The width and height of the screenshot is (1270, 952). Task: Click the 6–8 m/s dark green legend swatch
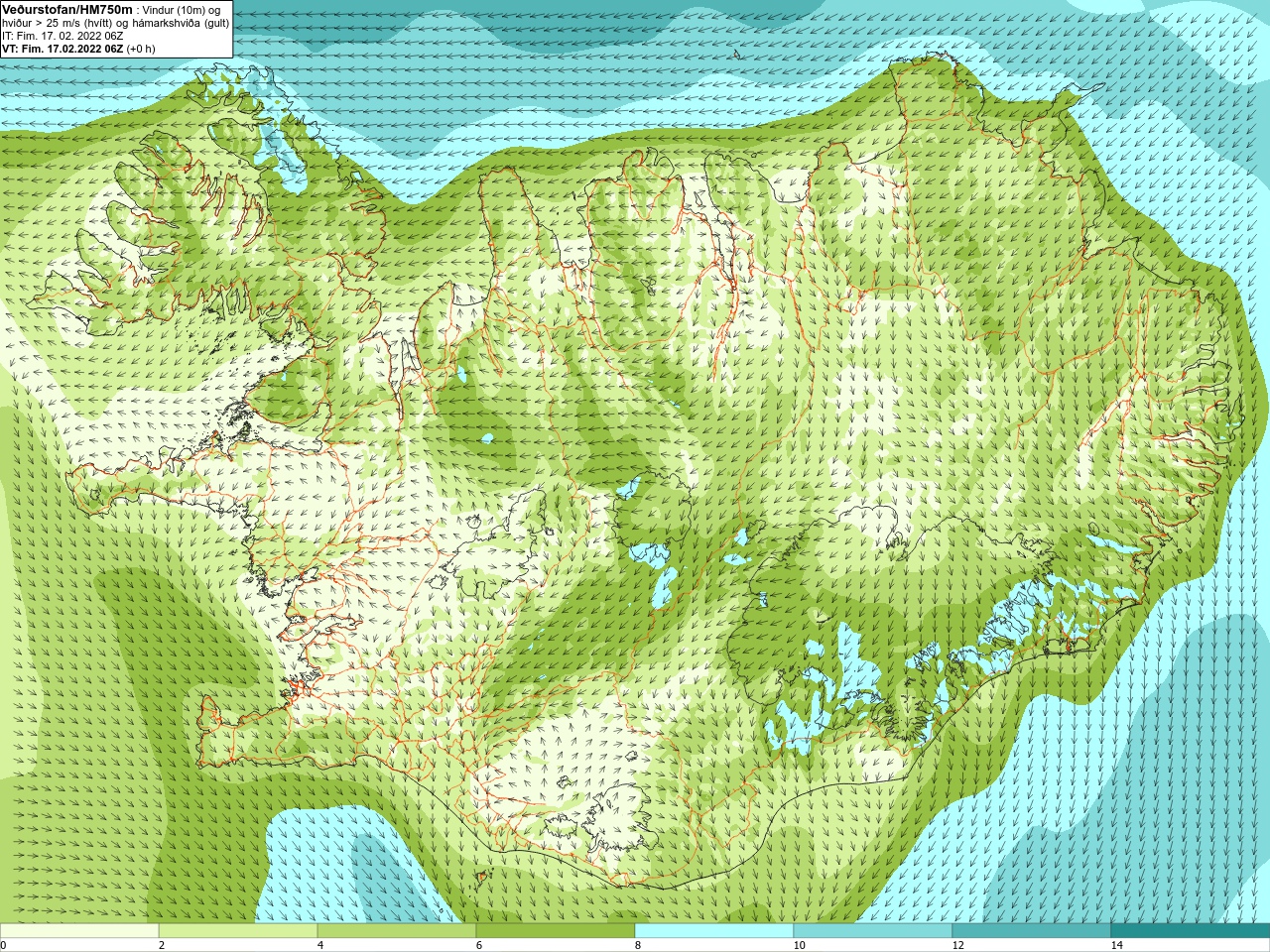556,931
